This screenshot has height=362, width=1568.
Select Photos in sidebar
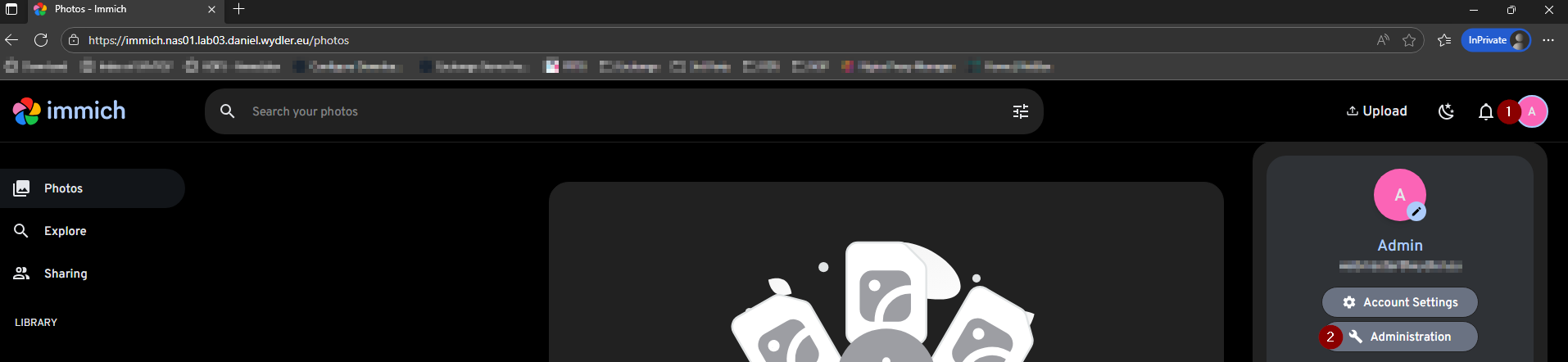click(x=64, y=188)
